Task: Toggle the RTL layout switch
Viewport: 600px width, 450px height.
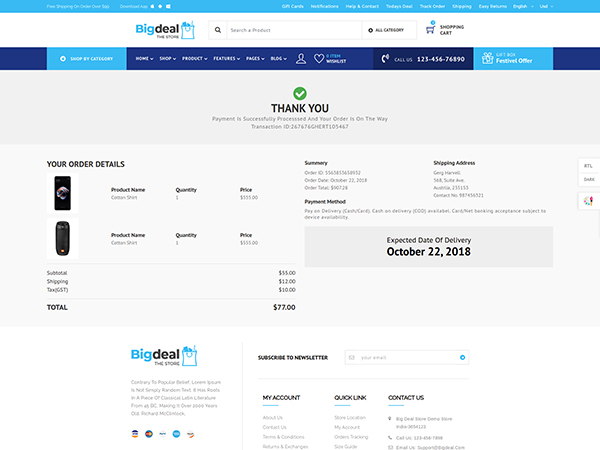Action: coord(588,166)
